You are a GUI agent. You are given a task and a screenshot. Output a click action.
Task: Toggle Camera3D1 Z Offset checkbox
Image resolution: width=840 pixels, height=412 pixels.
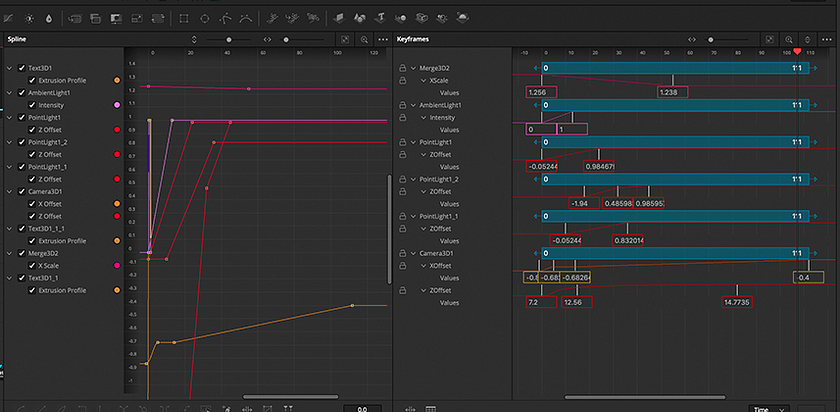coord(32,216)
